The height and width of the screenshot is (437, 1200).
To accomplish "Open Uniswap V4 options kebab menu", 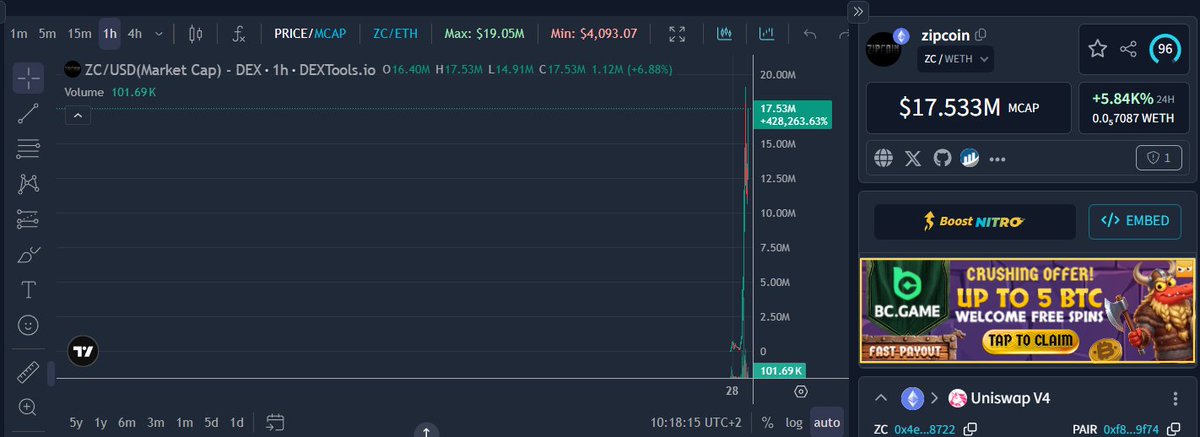I will coord(1175,398).
